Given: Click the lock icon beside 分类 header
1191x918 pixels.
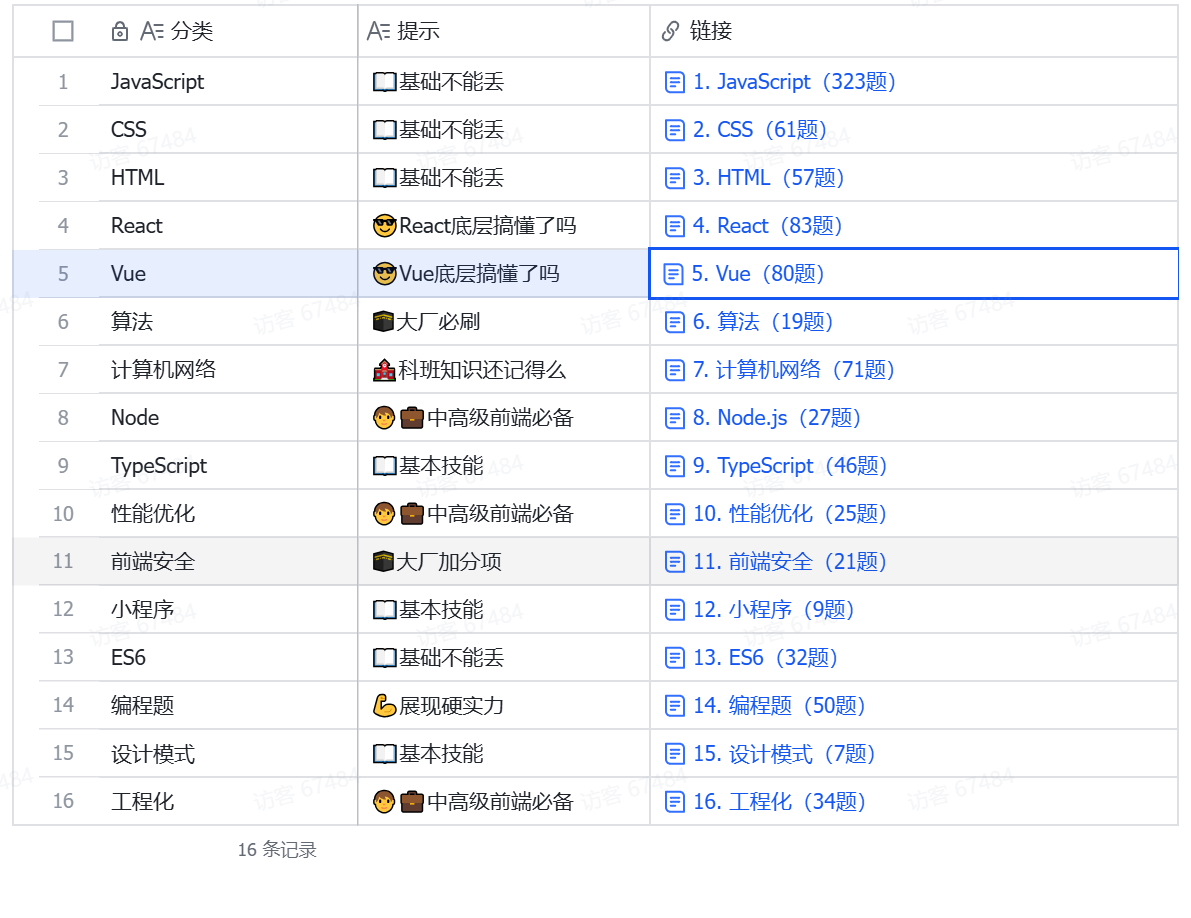Looking at the screenshot, I should click(119, 31).
